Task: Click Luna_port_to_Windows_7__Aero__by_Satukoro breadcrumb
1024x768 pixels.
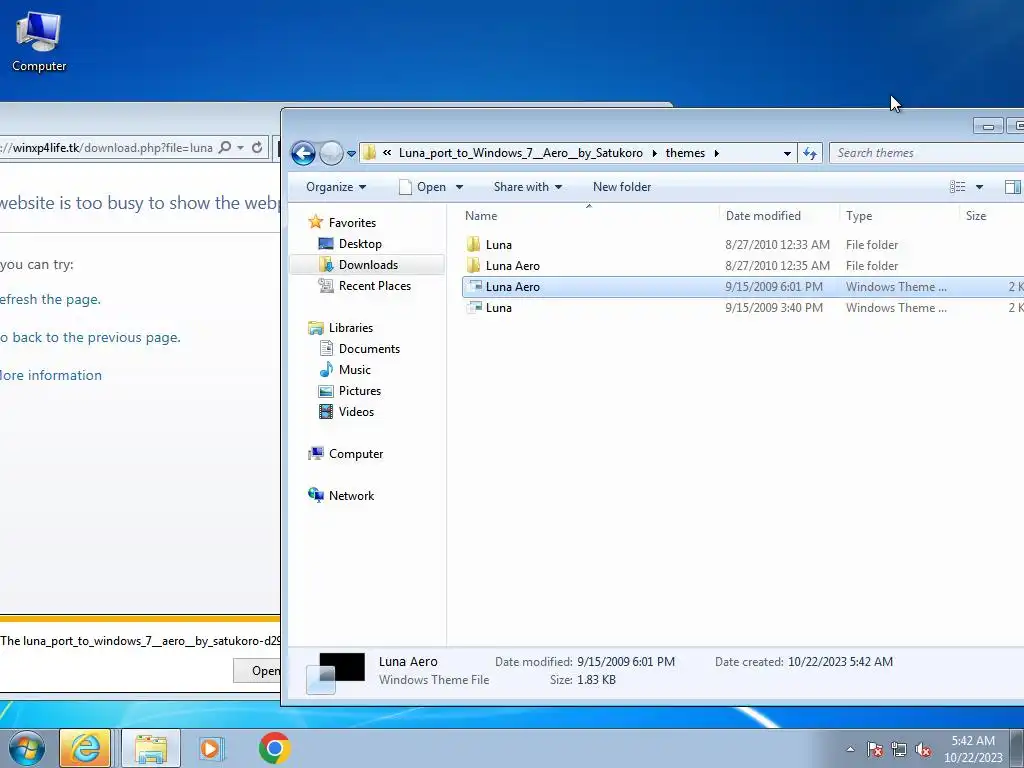Action: click(520, 153)
